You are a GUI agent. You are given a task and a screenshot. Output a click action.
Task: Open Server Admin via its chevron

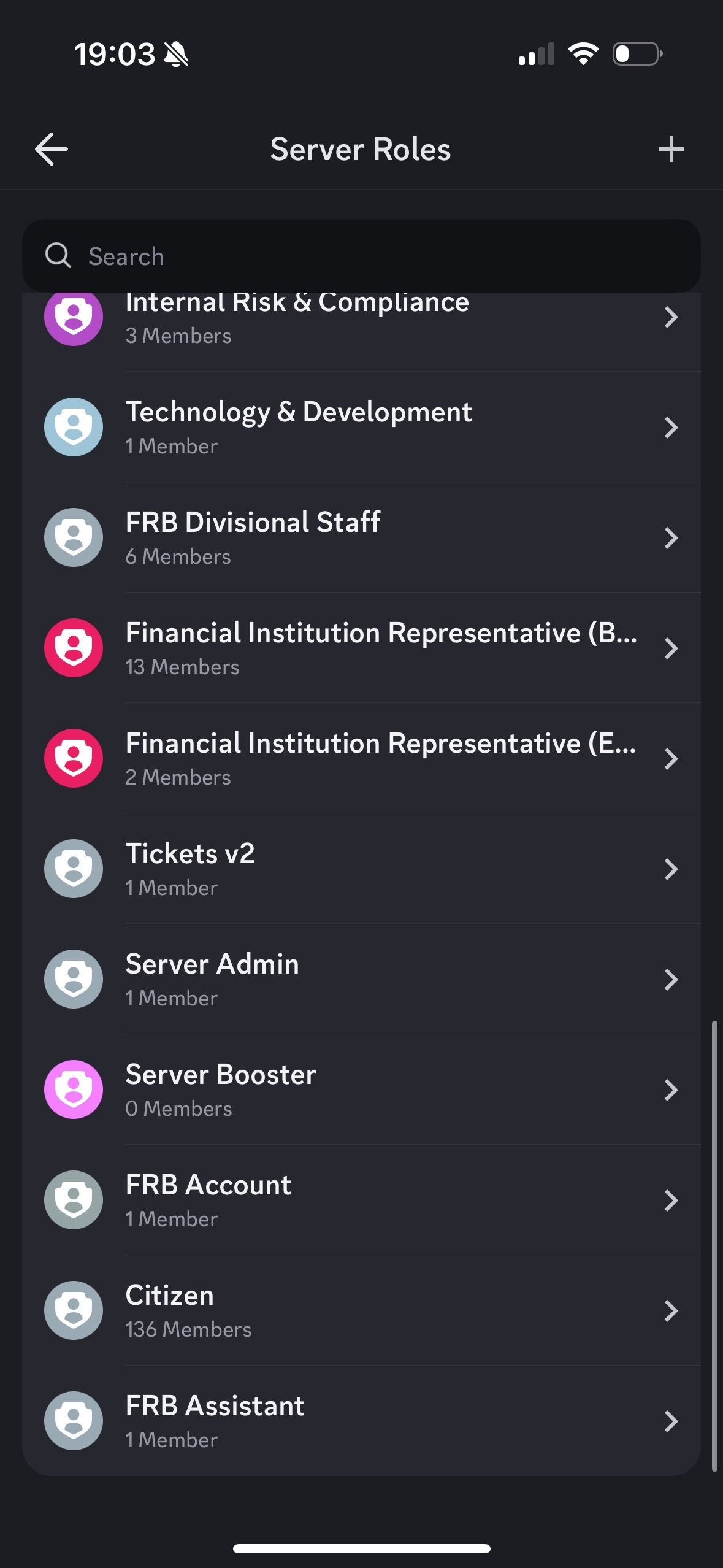[671, 979]
